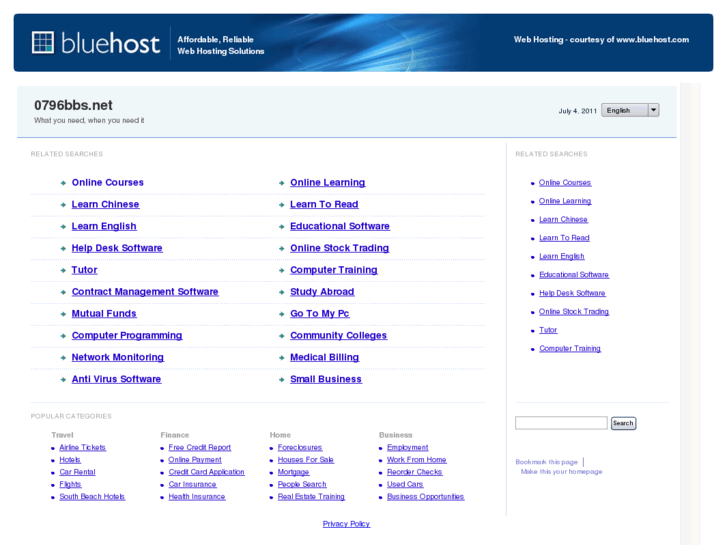Click the Foreclosures link
Image resolution: width=727 pixels, height=545 pixels.
coord(300,448)
